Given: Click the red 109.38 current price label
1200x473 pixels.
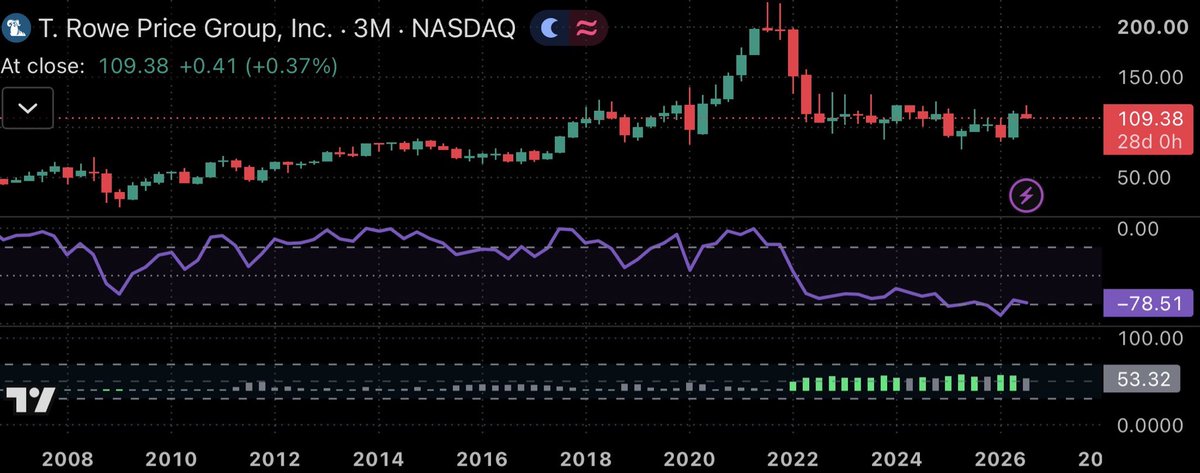Looking at the screenshot, I should point(1148,118).
